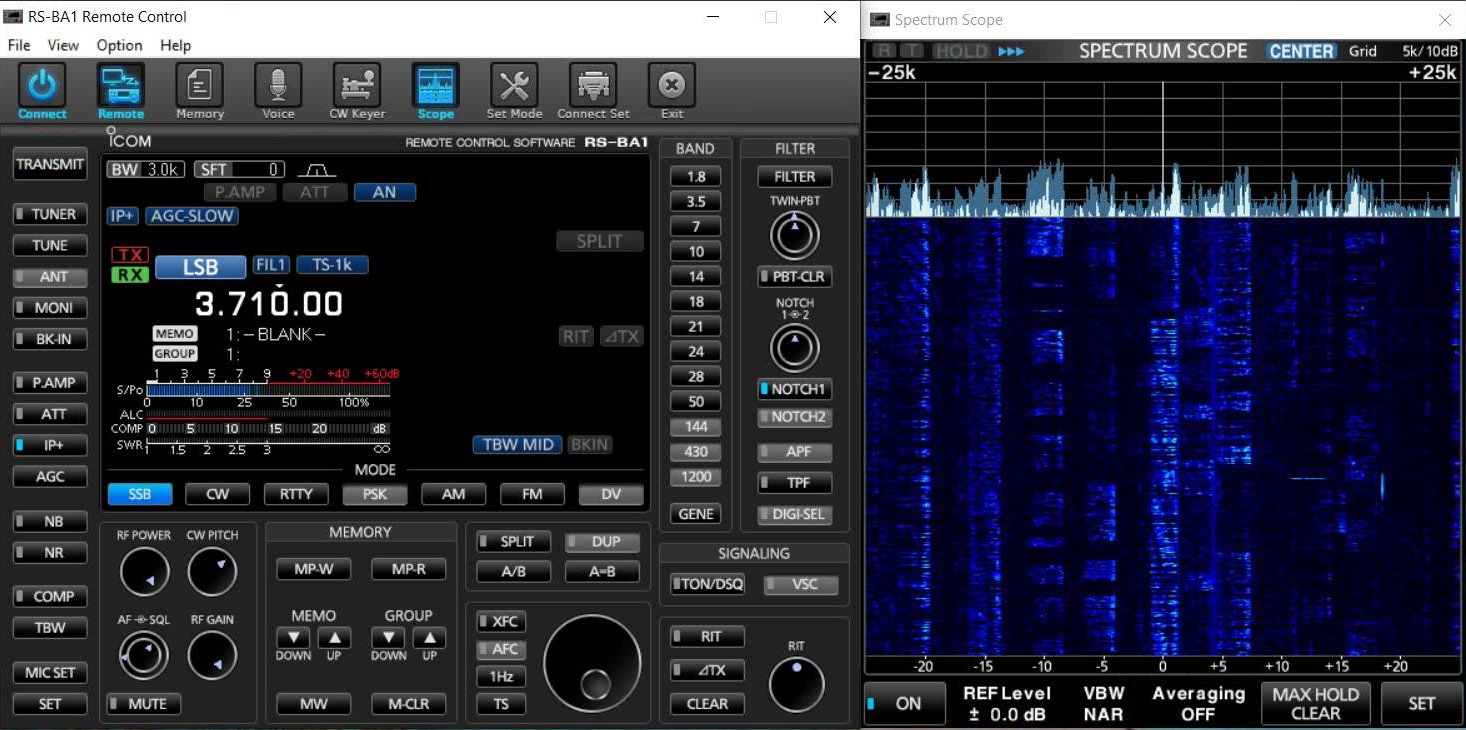Click the RF GAIN knob
1466x730 pixels.
[212, 656]
